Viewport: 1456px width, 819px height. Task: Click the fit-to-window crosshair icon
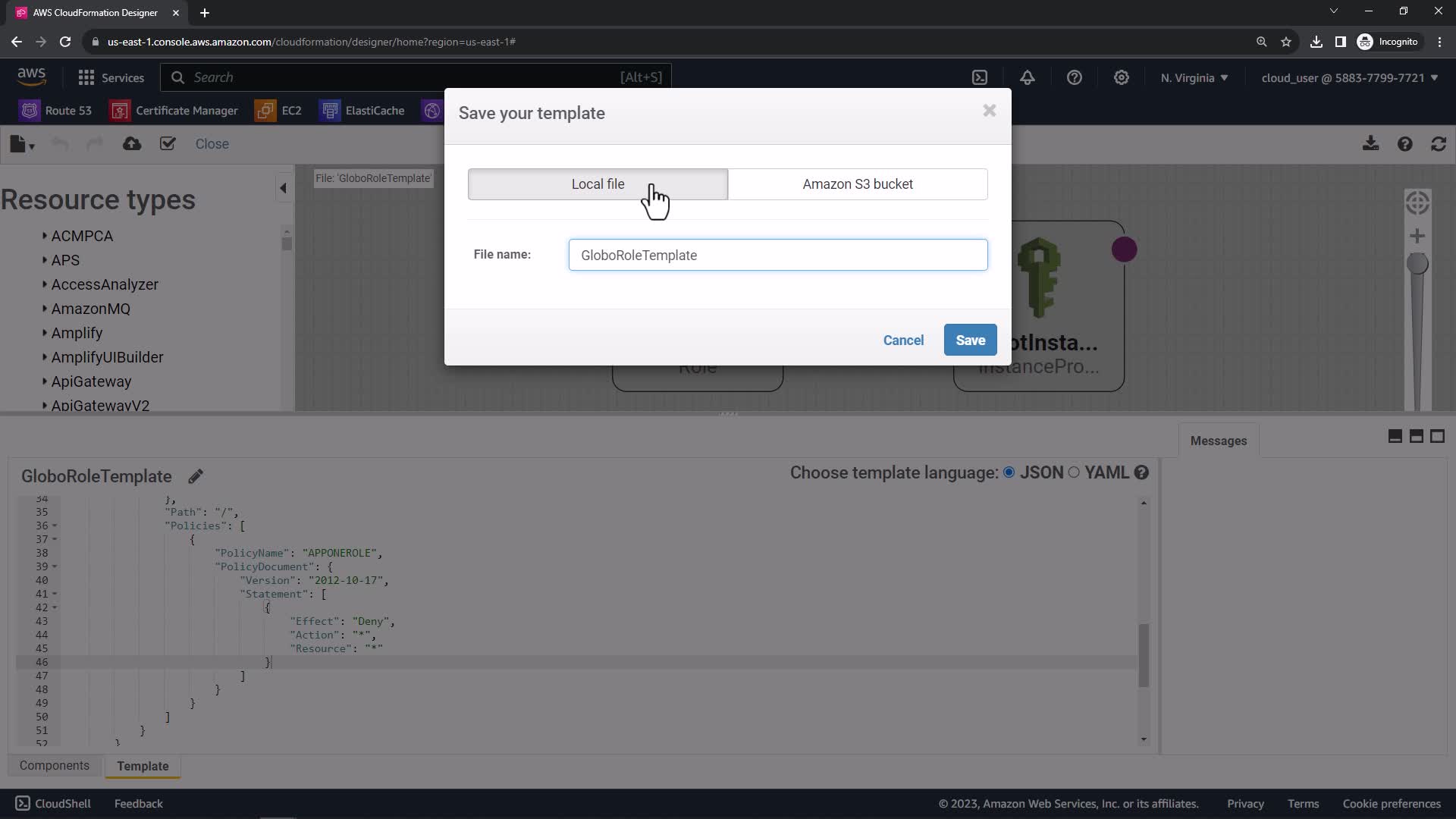coord(1417,202)
